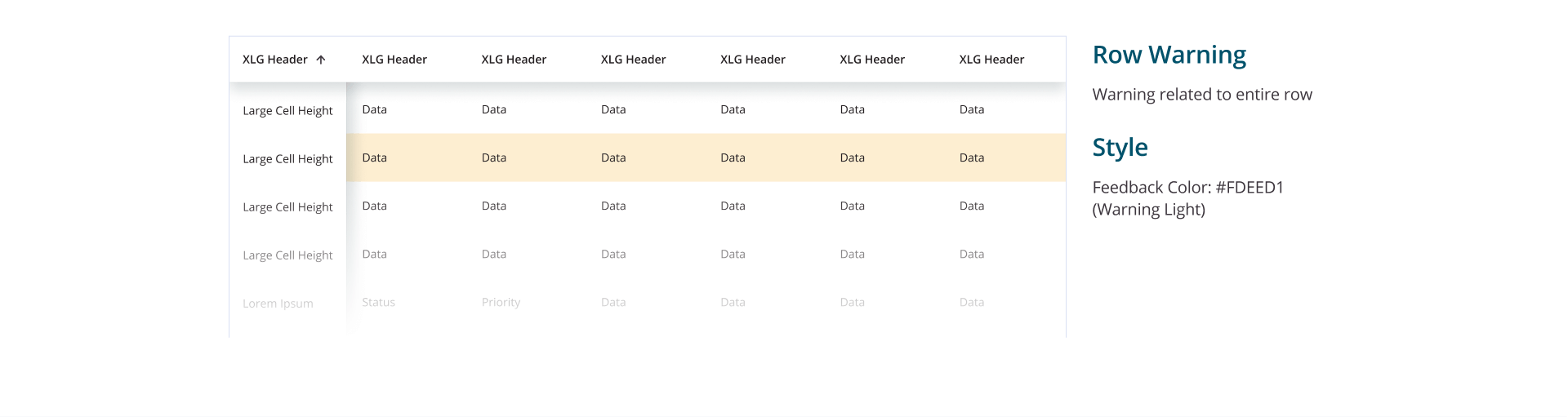Click the Style heading
The height and width of the screenshot is (417, 1568).
tap(1120, 148)
